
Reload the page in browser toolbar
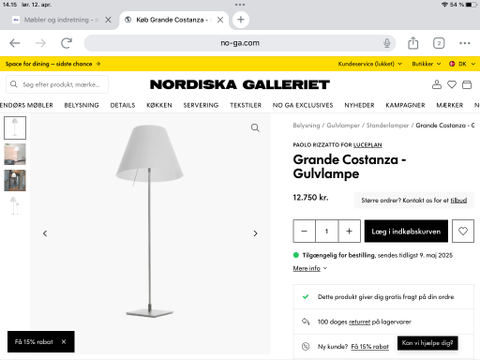coord(66,43)
